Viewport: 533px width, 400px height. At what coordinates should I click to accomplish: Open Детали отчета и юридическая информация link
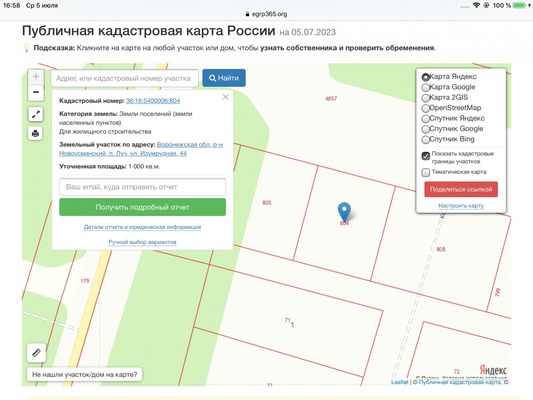point(142,227)
